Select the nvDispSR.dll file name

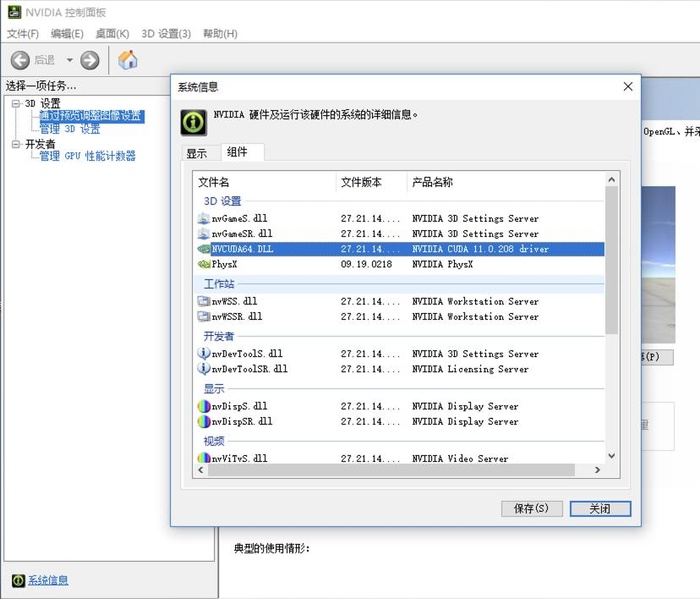tap(242, 421)
